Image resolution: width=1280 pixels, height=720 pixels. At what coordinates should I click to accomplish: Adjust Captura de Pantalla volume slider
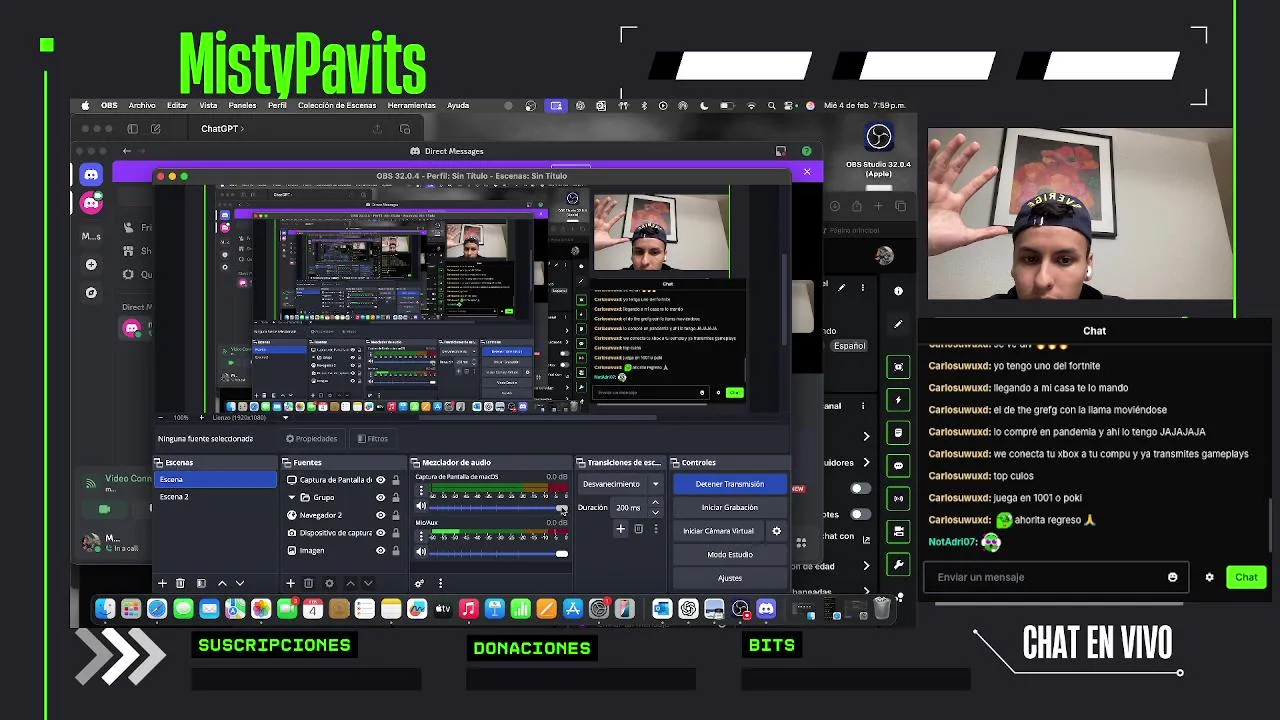(x=497, y=507)
